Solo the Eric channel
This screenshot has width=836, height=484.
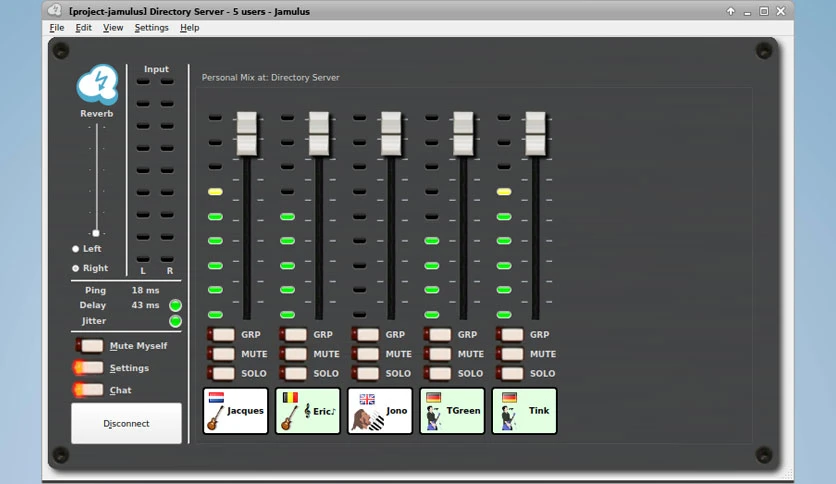click(x=293, y=373)
